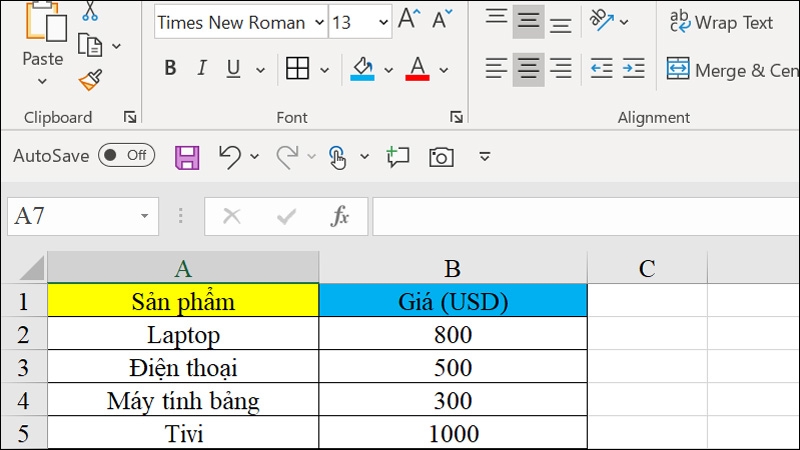Select column A header

point(183,267)
